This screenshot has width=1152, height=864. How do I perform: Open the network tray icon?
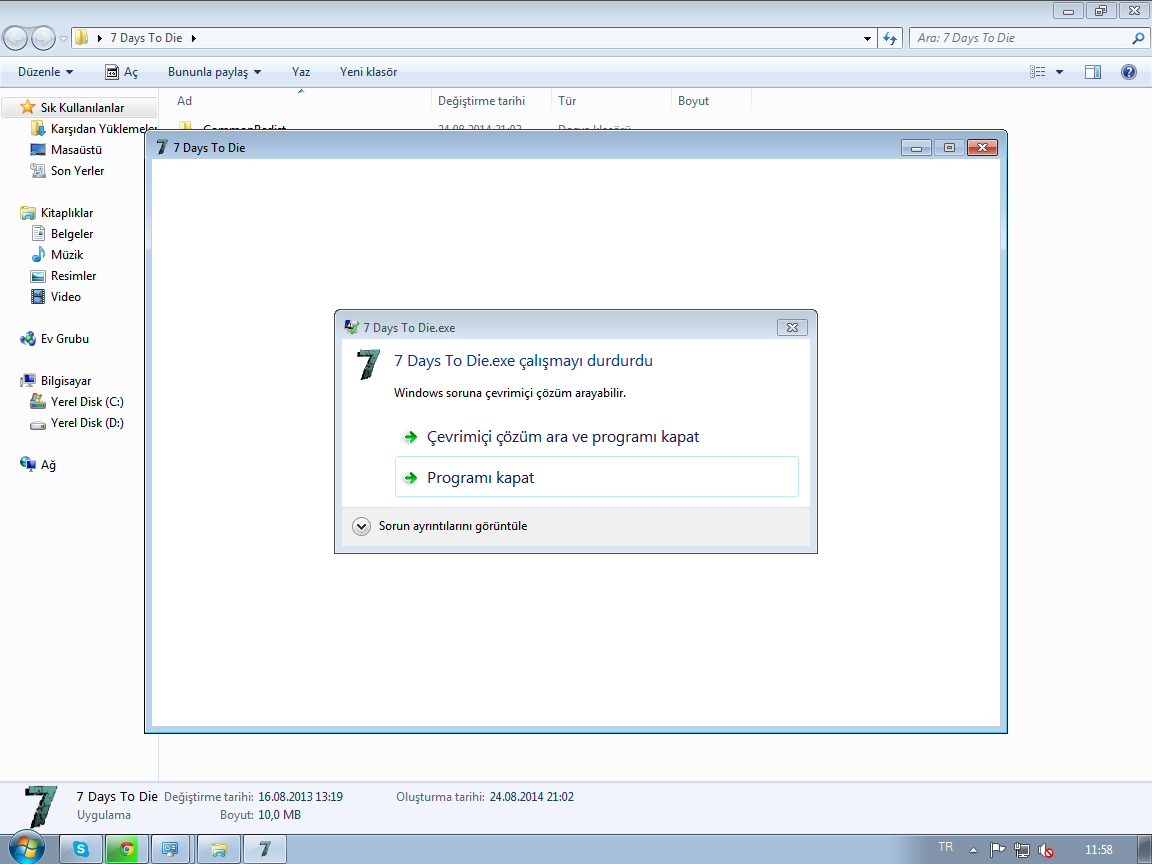[x=1021, y=850]
